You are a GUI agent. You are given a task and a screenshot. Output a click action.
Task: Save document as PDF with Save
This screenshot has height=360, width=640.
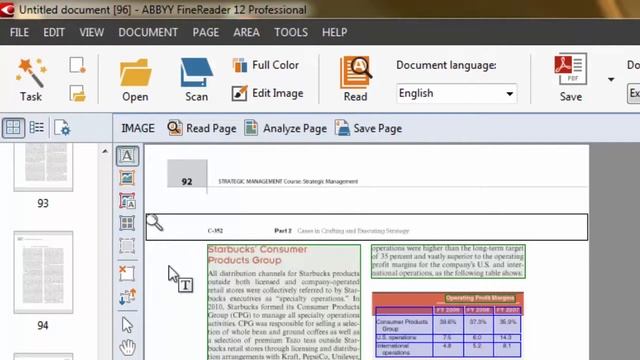[571, 78]
